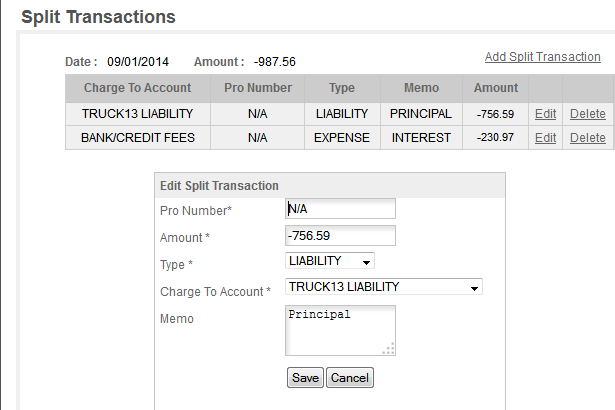
Task: Click the Amount column header
Action: pyautogui.click(x=496, y=88)
